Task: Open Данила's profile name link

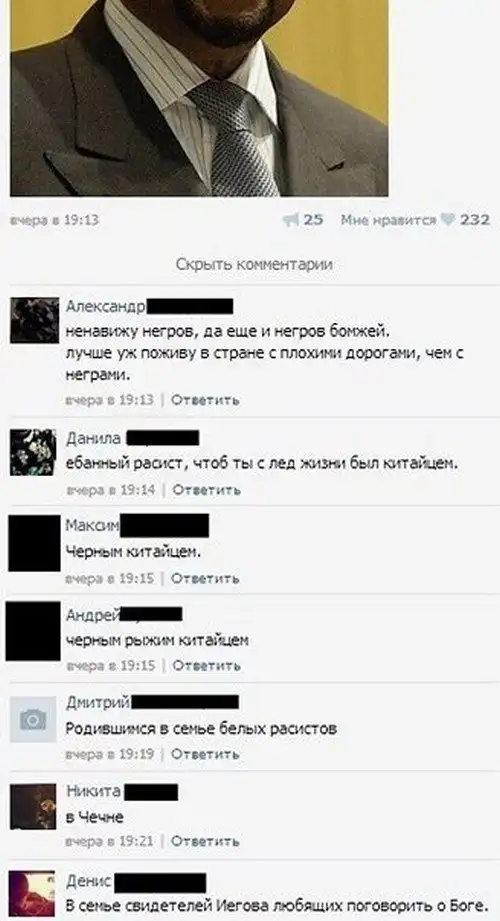Action: pyautogui.click(x=93, y=438)
